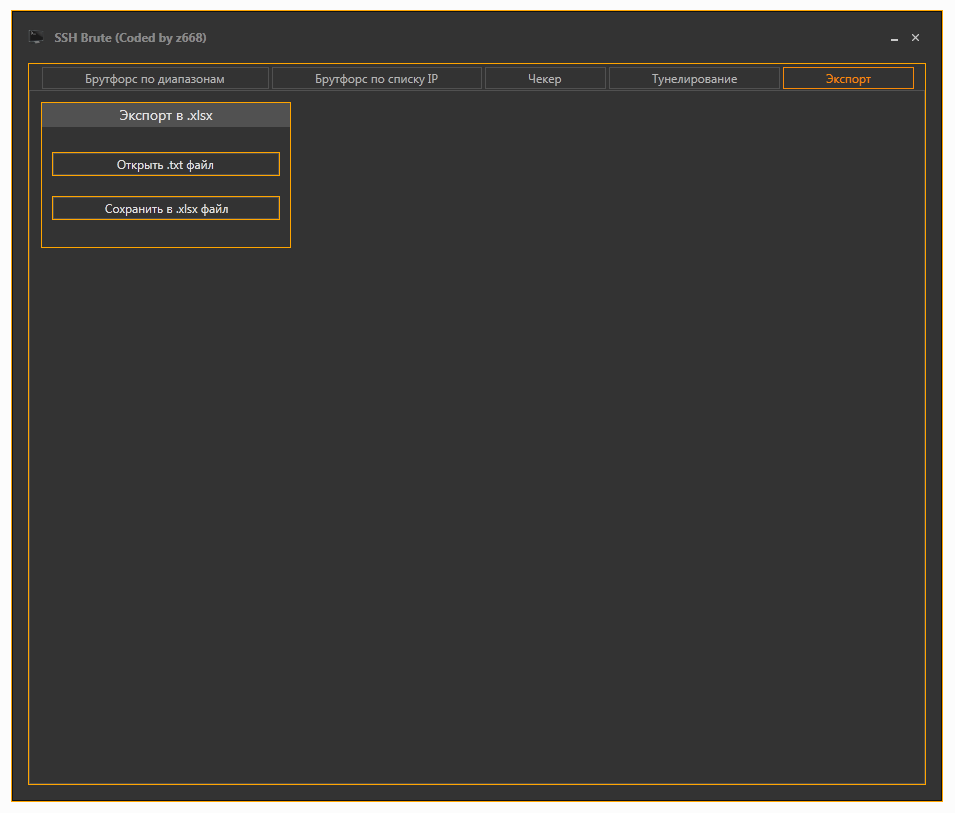Click the empty title bar area left of minimize

pyautogui.click(x=550, y=38)
